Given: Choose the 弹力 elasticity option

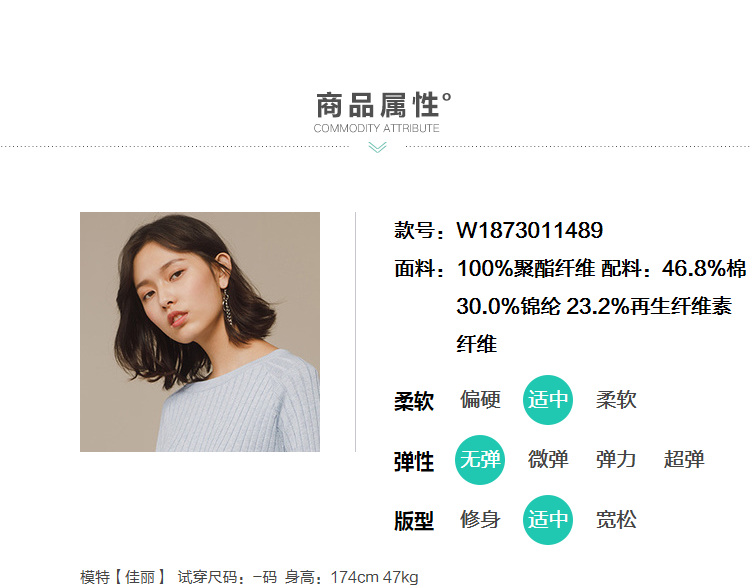Looking at the screenshot, I should pos(616,460).
